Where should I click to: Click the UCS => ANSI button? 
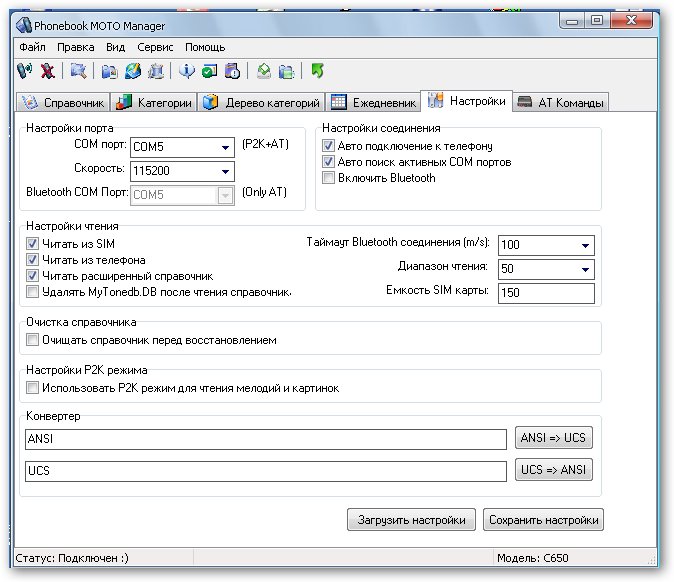554,469
